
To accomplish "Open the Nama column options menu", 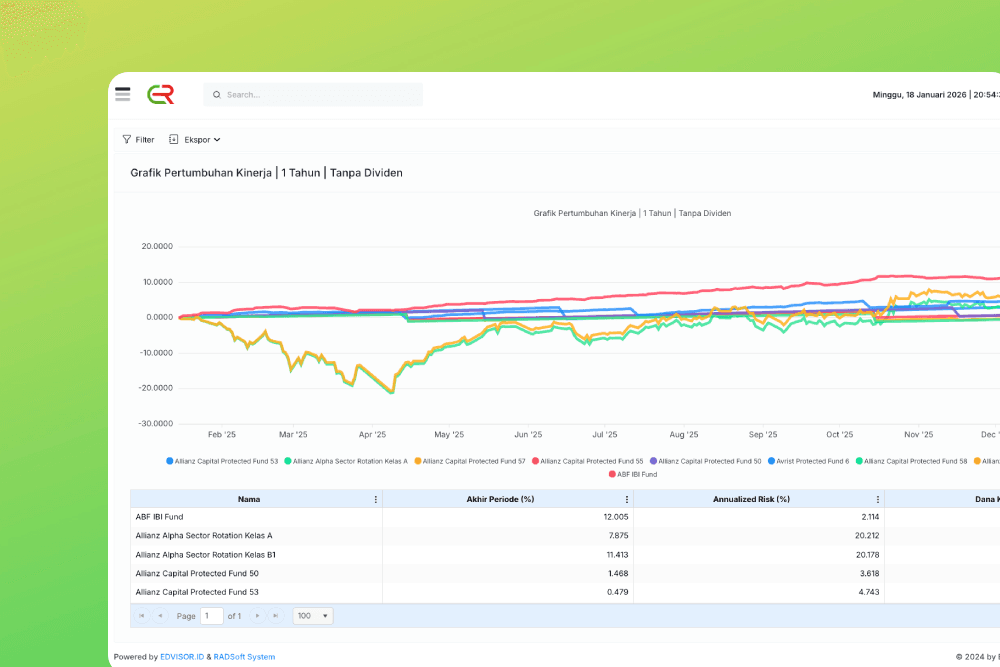I will (376, 499).
